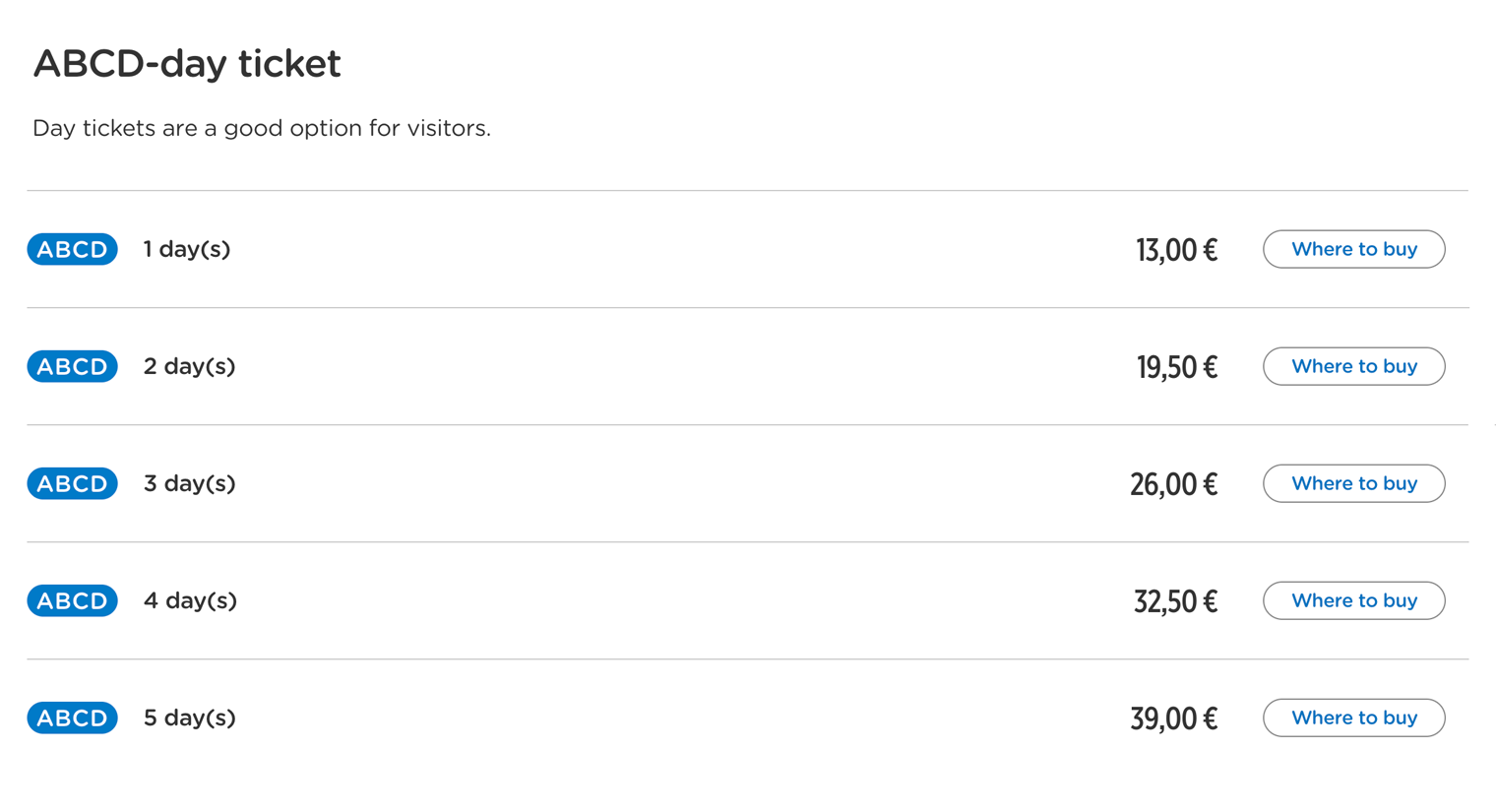The width and height of the screenshot is (1496, 812).
Task: Open Where to buy for 5-day ticket
Action: (x=1353, y=718)
